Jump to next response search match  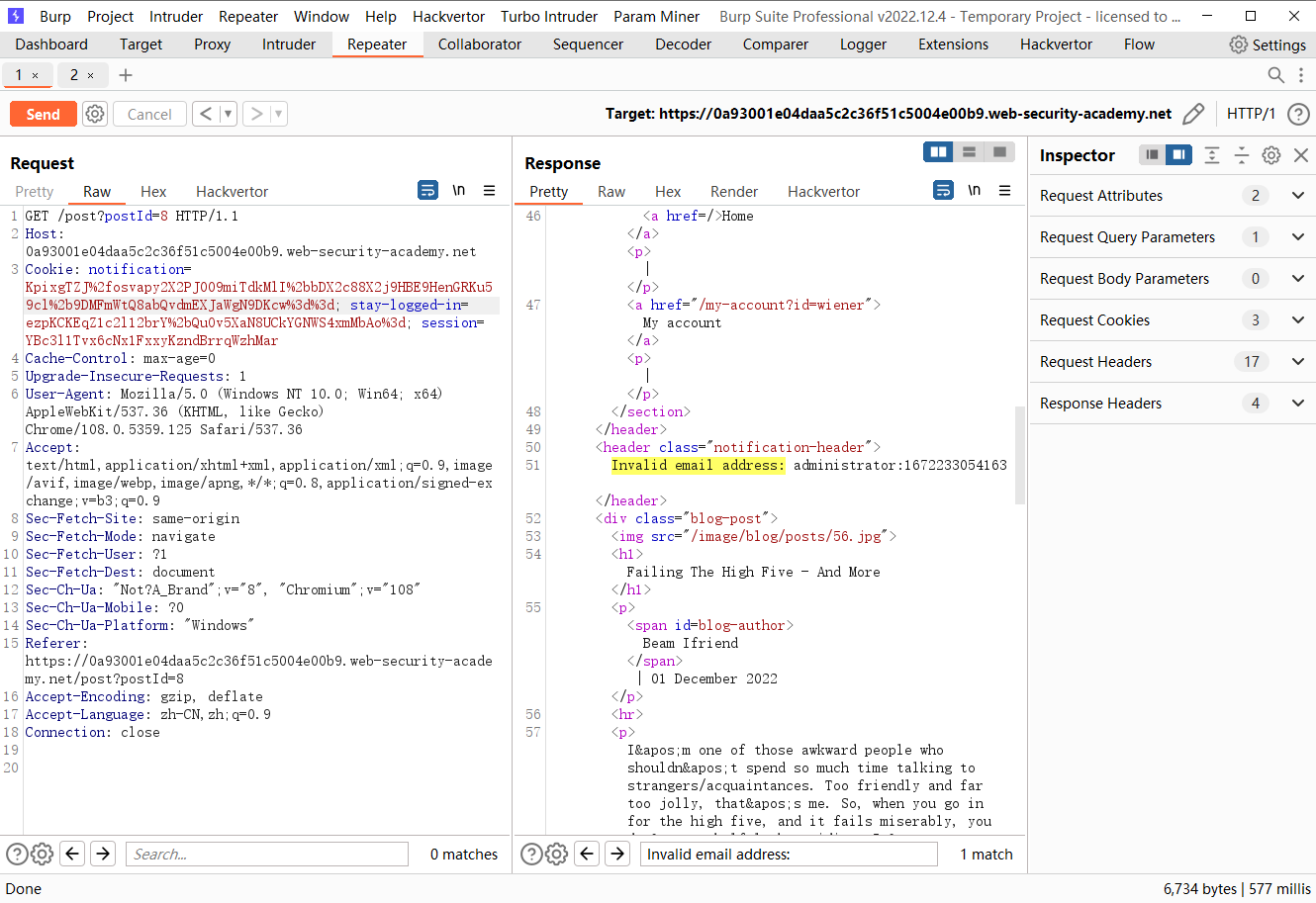(x=617, y=854)
